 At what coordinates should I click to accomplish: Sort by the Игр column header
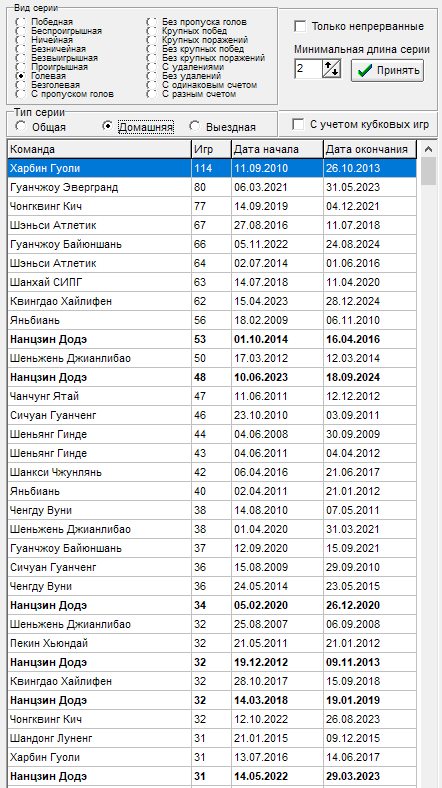click(211, 149)
